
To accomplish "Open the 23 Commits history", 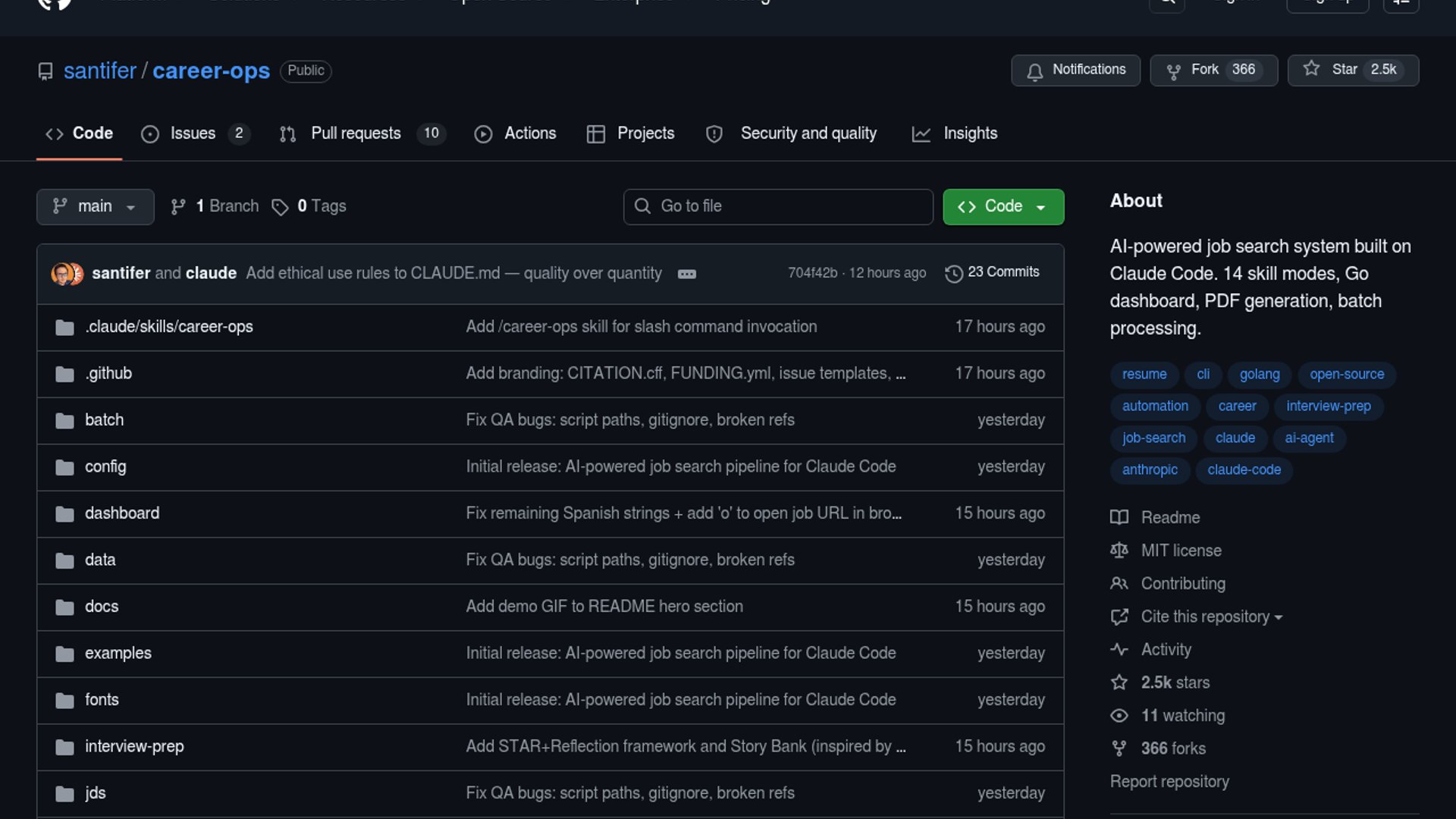I will click(992, 272).
